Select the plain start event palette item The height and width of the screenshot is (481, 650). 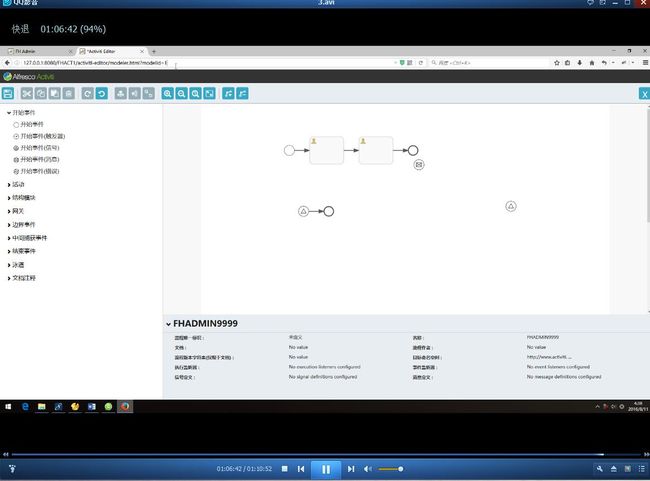tap(28, 124)
